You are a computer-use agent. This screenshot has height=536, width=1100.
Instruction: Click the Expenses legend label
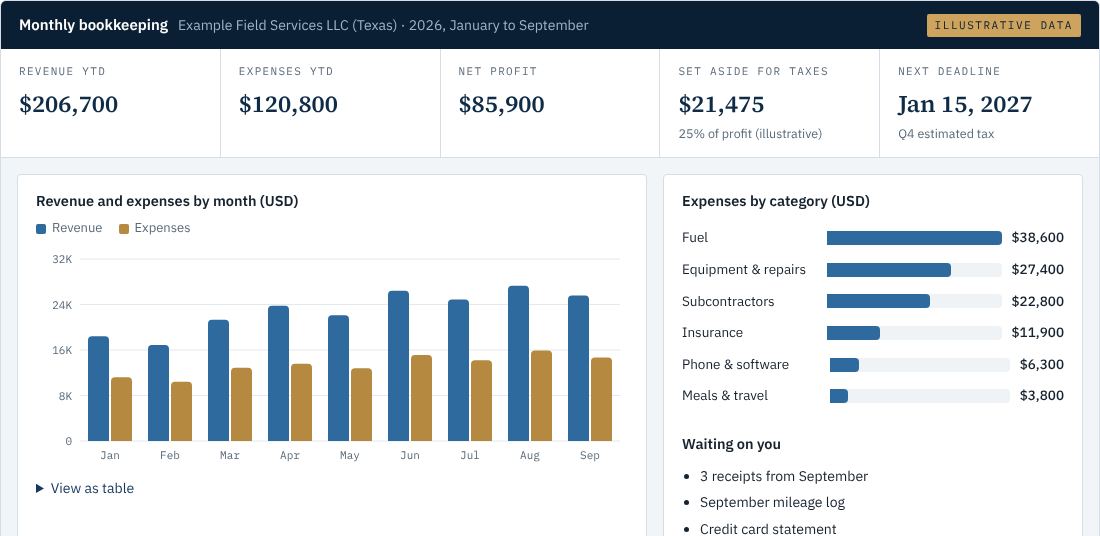(162, 228)
